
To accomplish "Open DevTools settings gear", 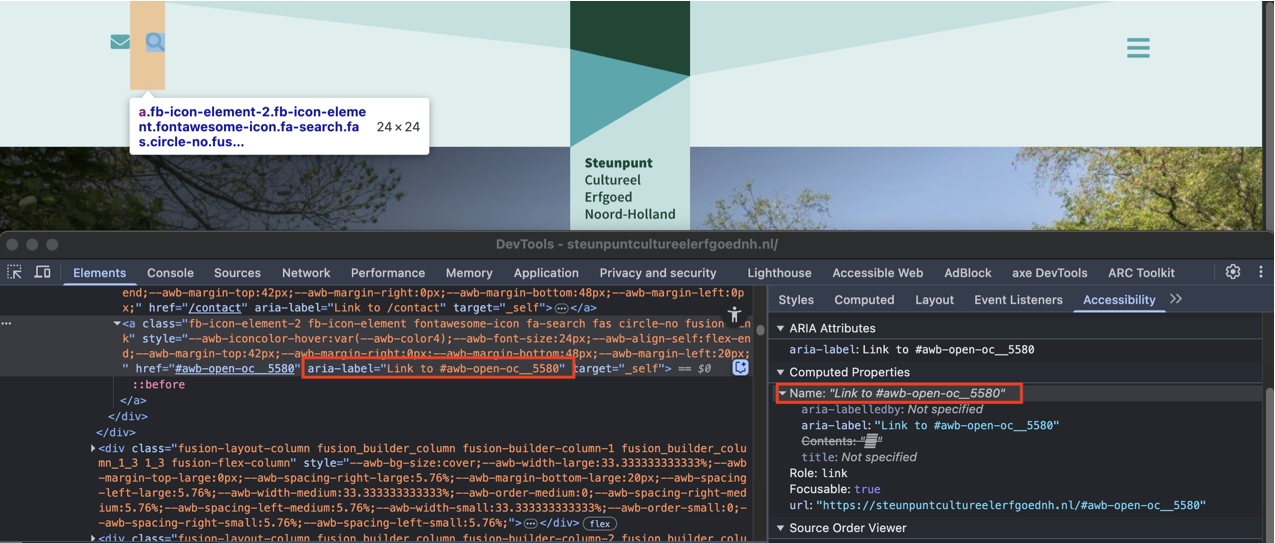I will (x=1233, y=272).
